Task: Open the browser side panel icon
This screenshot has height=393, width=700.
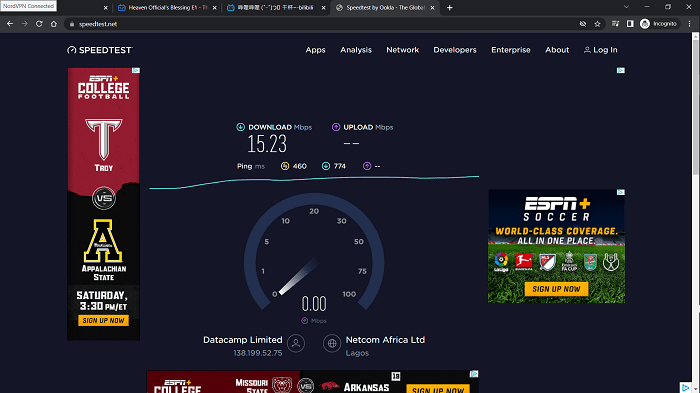Action: [630, 24]
